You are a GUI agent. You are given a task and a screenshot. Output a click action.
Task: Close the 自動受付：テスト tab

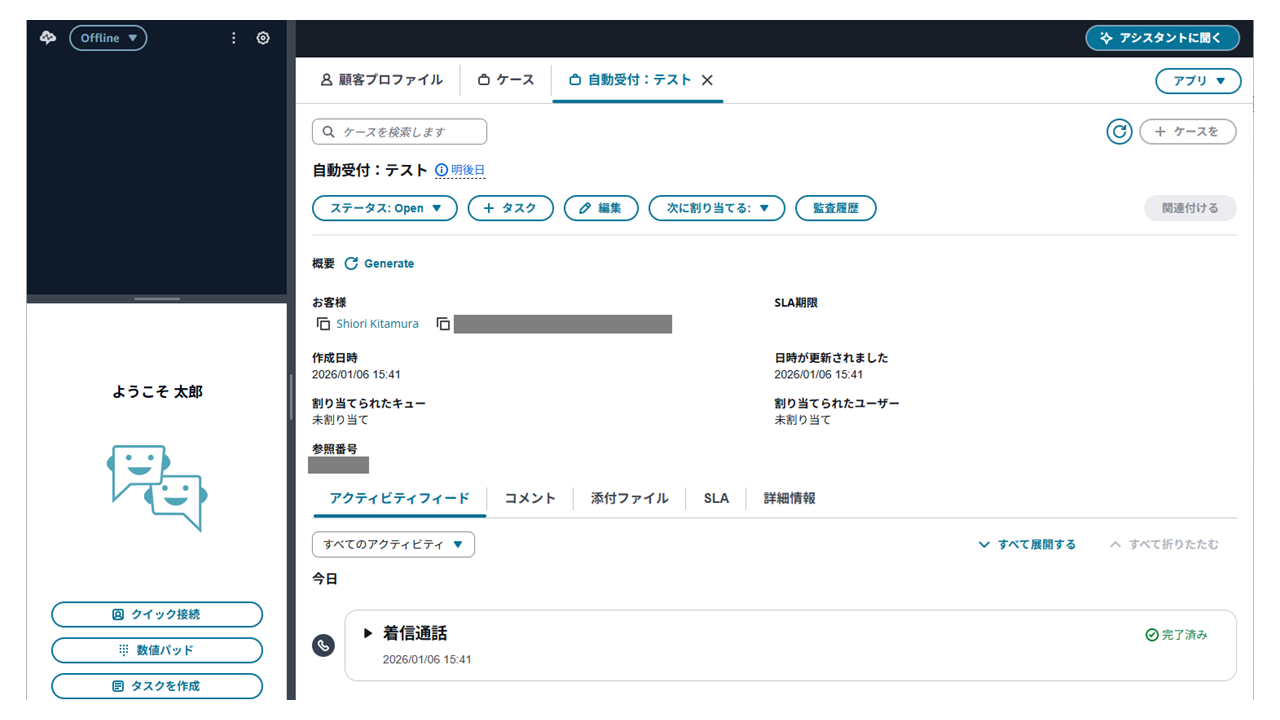click(x=707, y=80)
